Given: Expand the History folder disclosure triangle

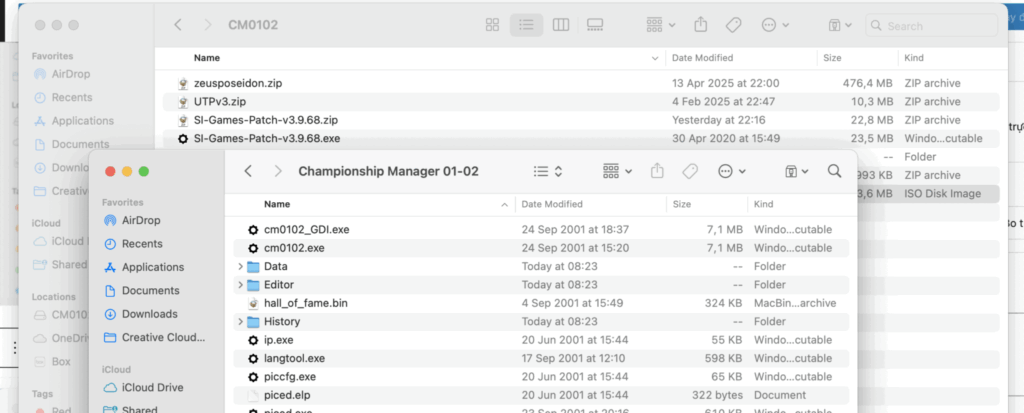Looking at the screenshot, I should click(241, 322).
